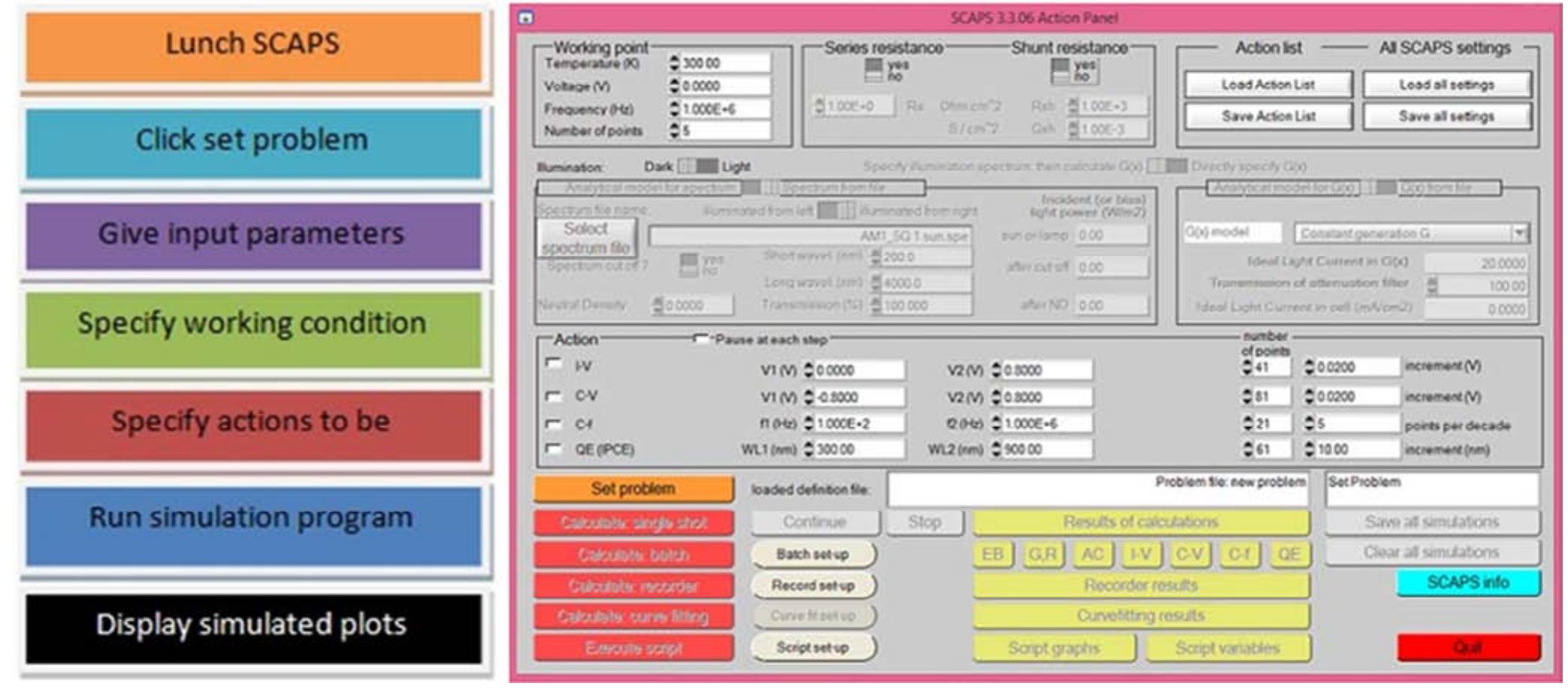Check the QE (IPCE) action checkbox

[x=554, y=449]
